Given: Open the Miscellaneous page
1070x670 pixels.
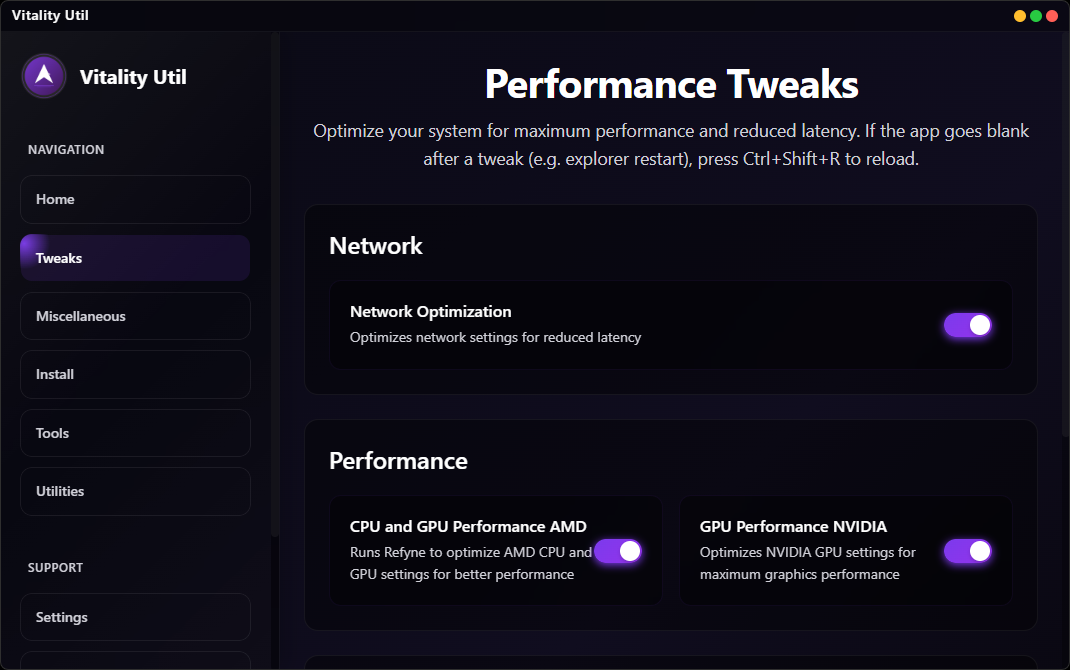Looking at the screenshot, I should (135, 316).
